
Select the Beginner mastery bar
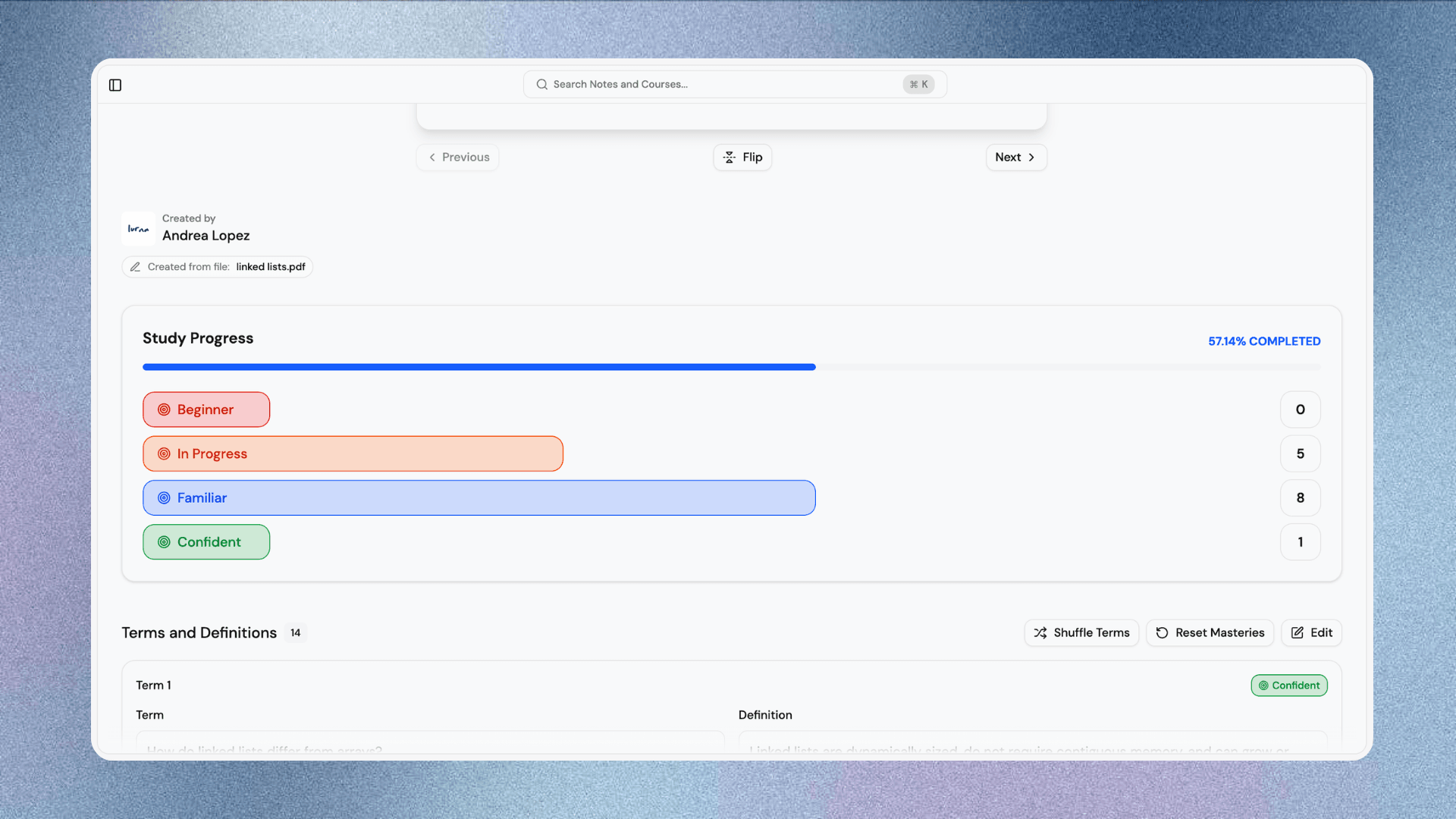point(206,409)
